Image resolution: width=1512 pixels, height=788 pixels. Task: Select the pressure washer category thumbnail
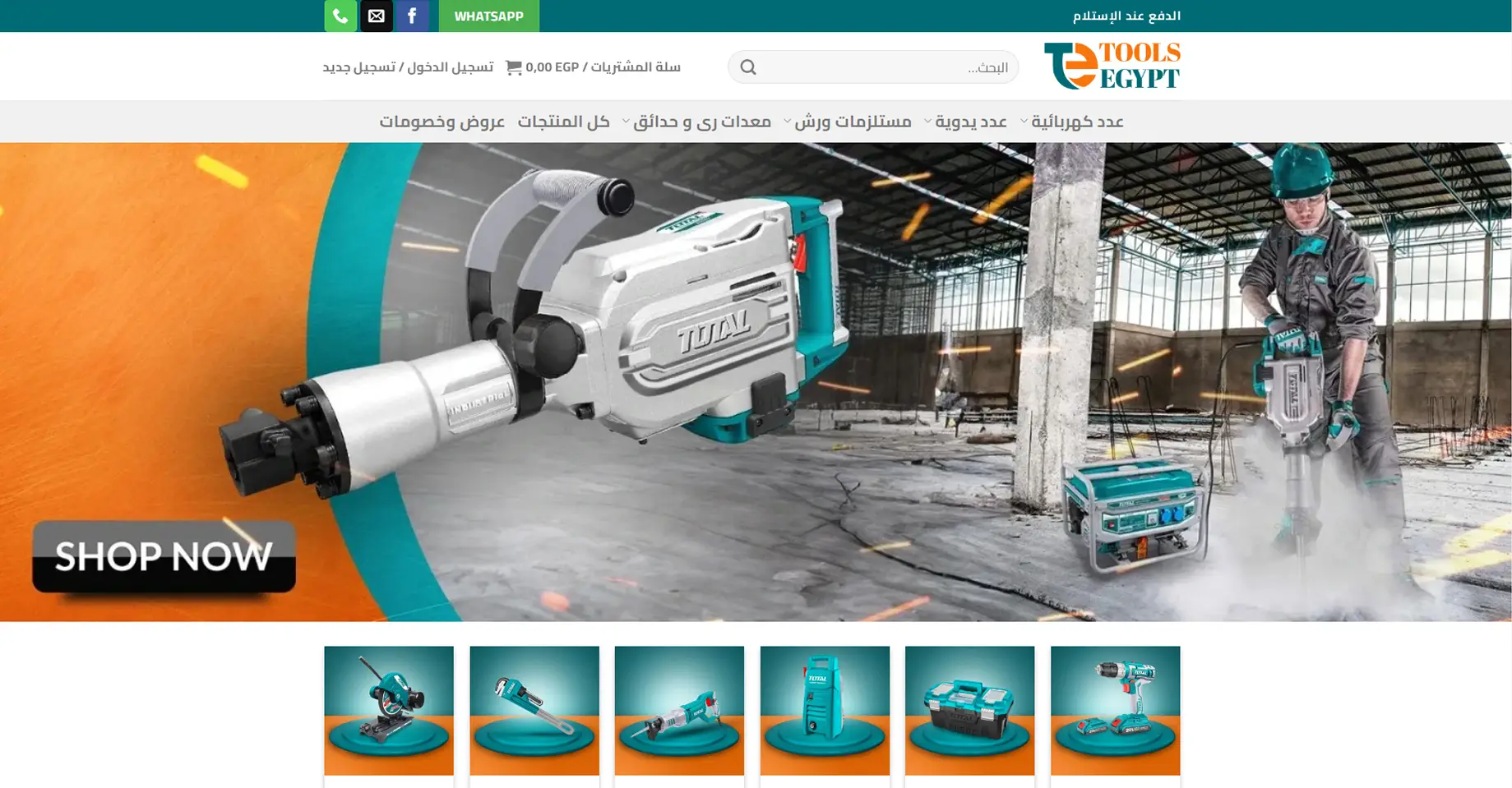[825, 711]
